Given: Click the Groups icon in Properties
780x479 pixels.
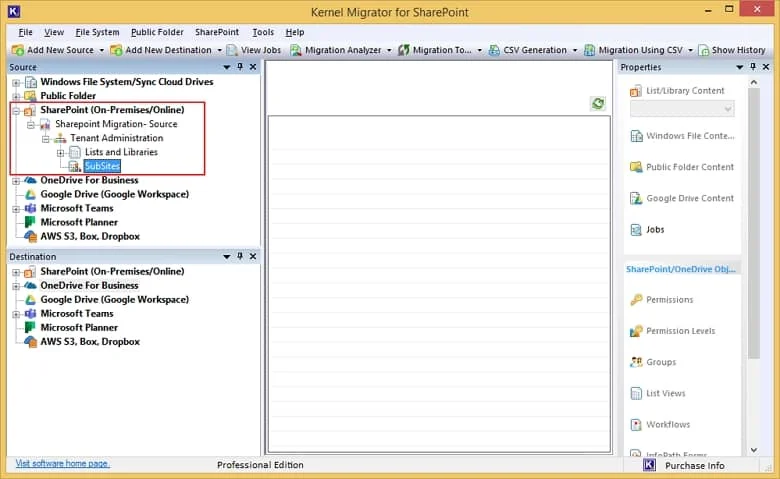Looking at the screenshot, I should pos(636,362).
